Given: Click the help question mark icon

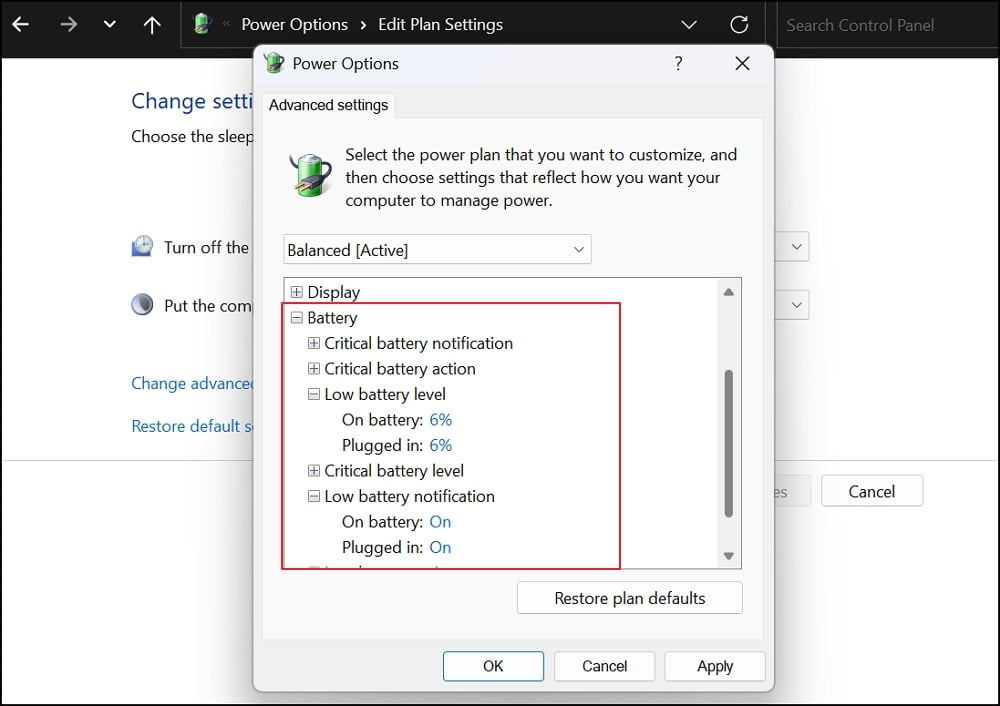Looking at the screenshot, I should [x=678, y=63].
